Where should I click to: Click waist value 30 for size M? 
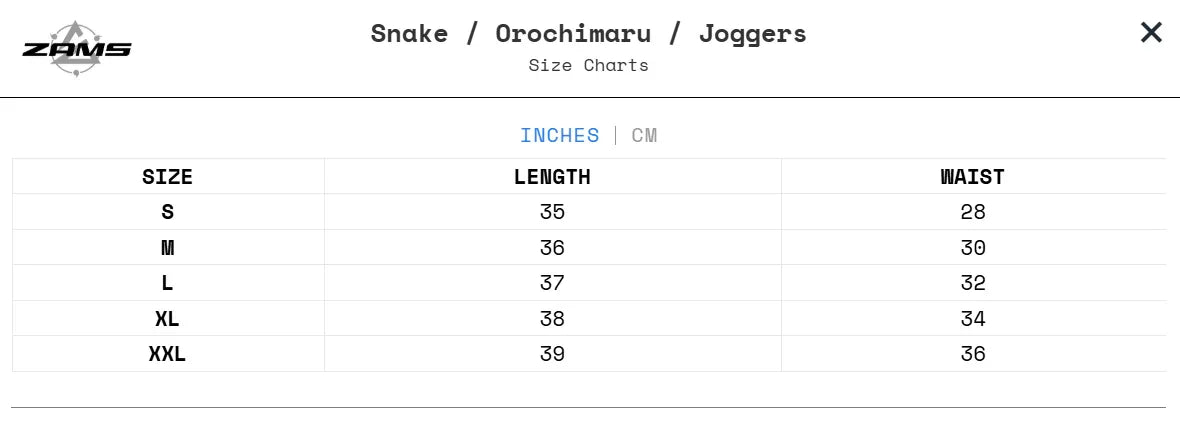click(x=972, y=248)
